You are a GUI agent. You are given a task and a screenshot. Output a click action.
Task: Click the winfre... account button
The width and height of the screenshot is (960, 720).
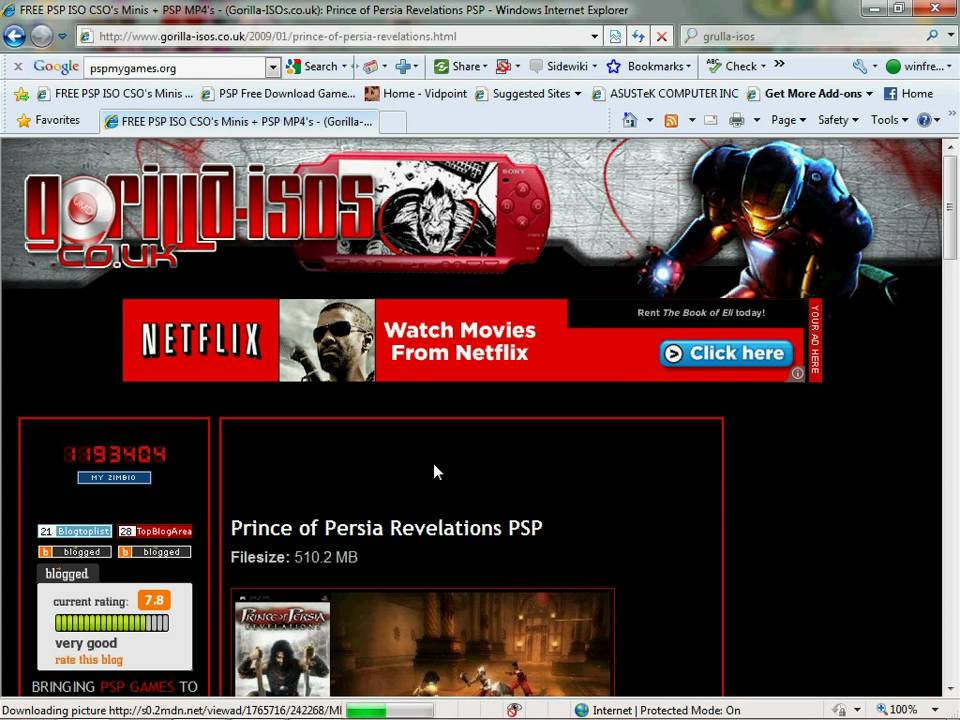point(918,66)
